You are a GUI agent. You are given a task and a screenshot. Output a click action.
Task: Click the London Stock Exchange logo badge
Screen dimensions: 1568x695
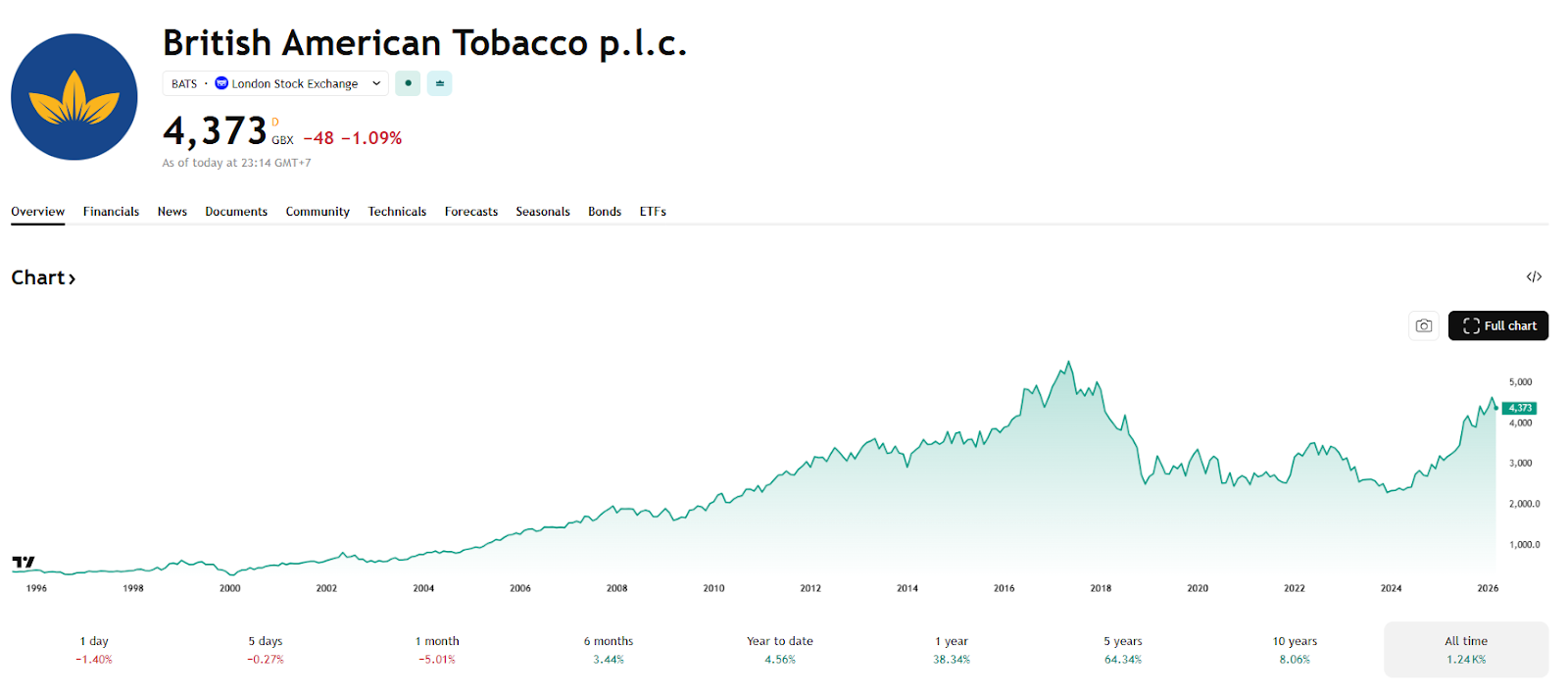tap(221, 83)
